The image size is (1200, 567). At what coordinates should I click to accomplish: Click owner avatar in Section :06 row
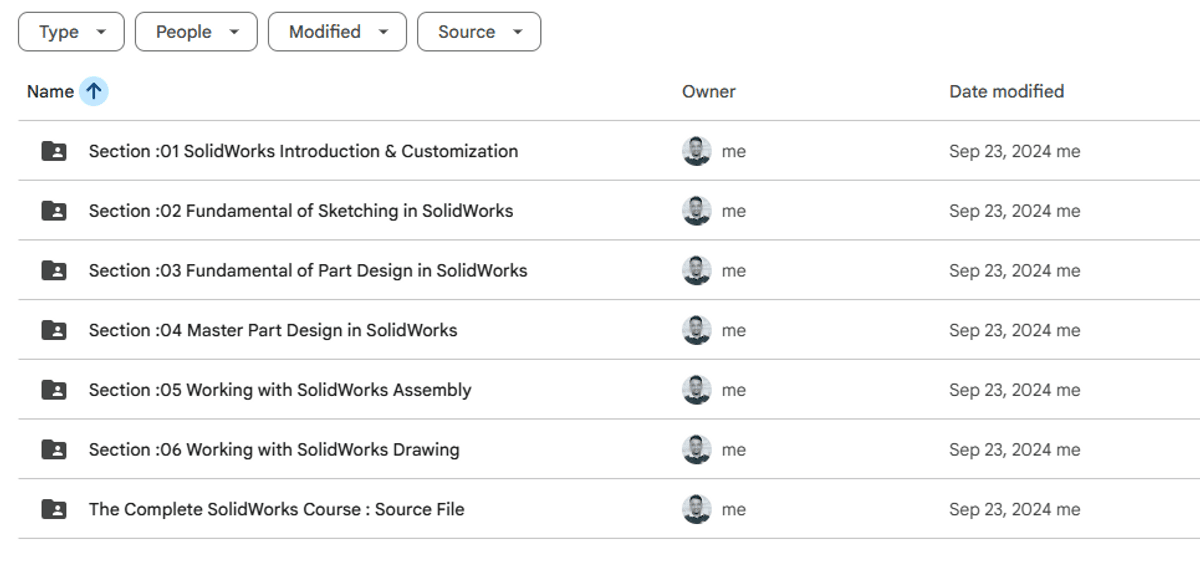696,450
